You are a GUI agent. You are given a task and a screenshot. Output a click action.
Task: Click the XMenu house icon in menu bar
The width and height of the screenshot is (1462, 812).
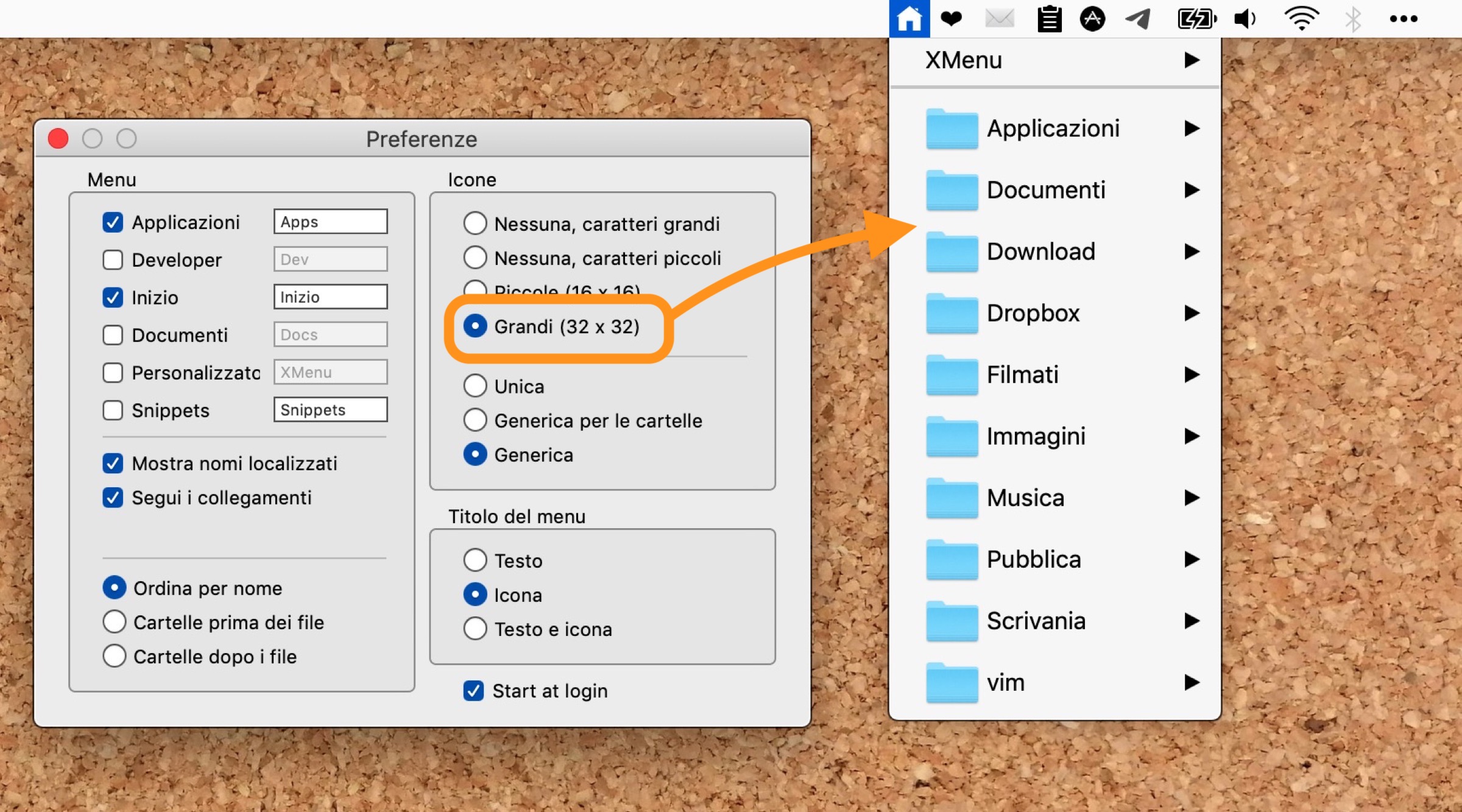point(909,18)
